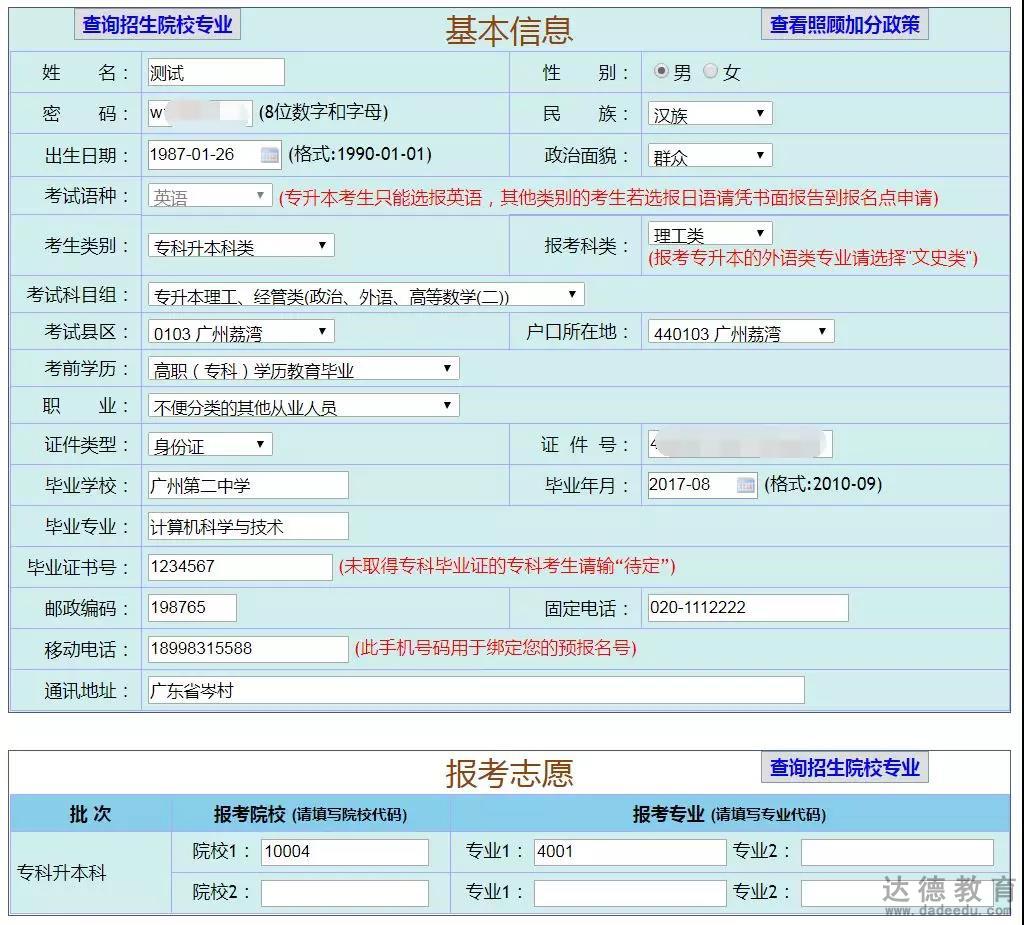Click the 院校1 field showing 10004
1024x925 pixels.
click(345, 852)
